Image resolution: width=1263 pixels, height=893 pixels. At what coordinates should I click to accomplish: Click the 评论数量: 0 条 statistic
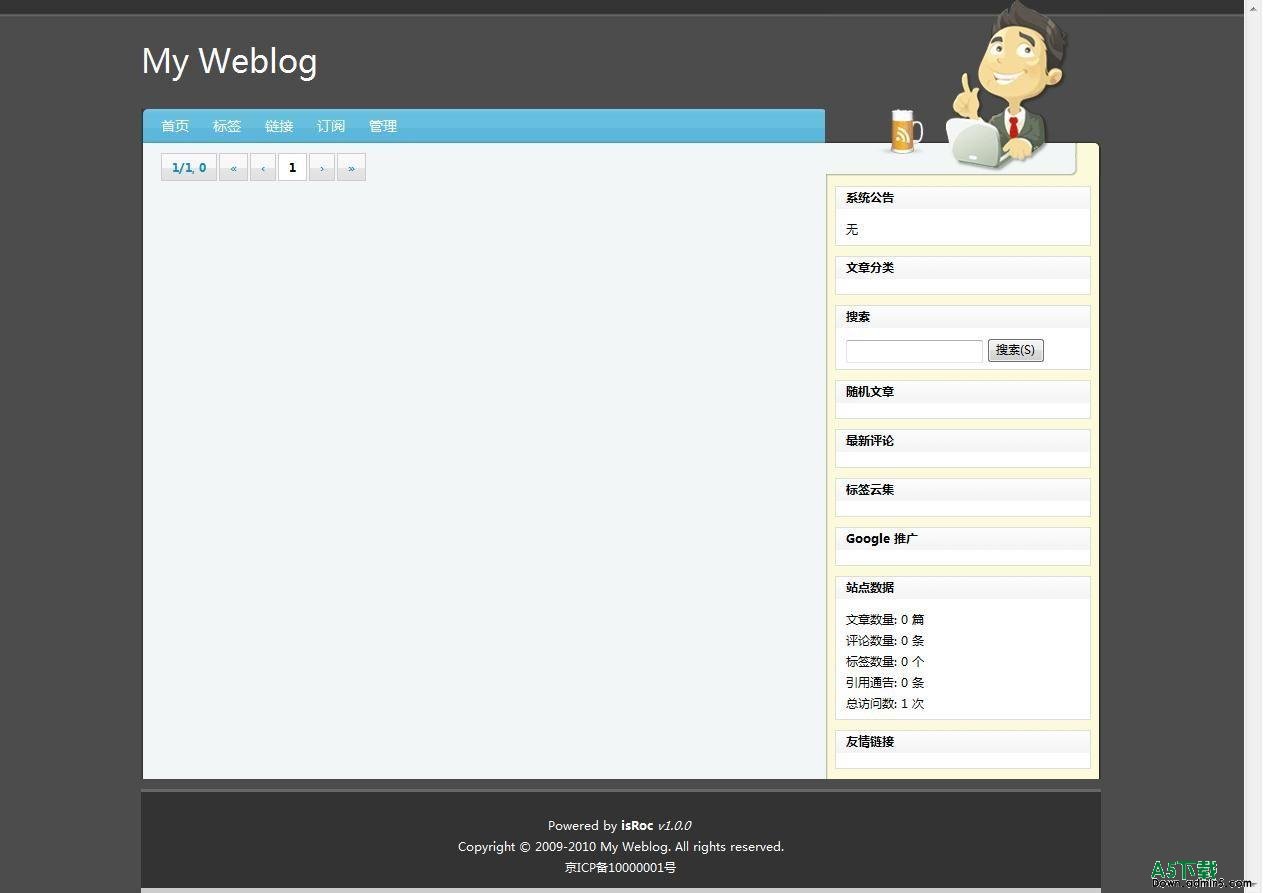pyautogui.click(x=885, y=641)
